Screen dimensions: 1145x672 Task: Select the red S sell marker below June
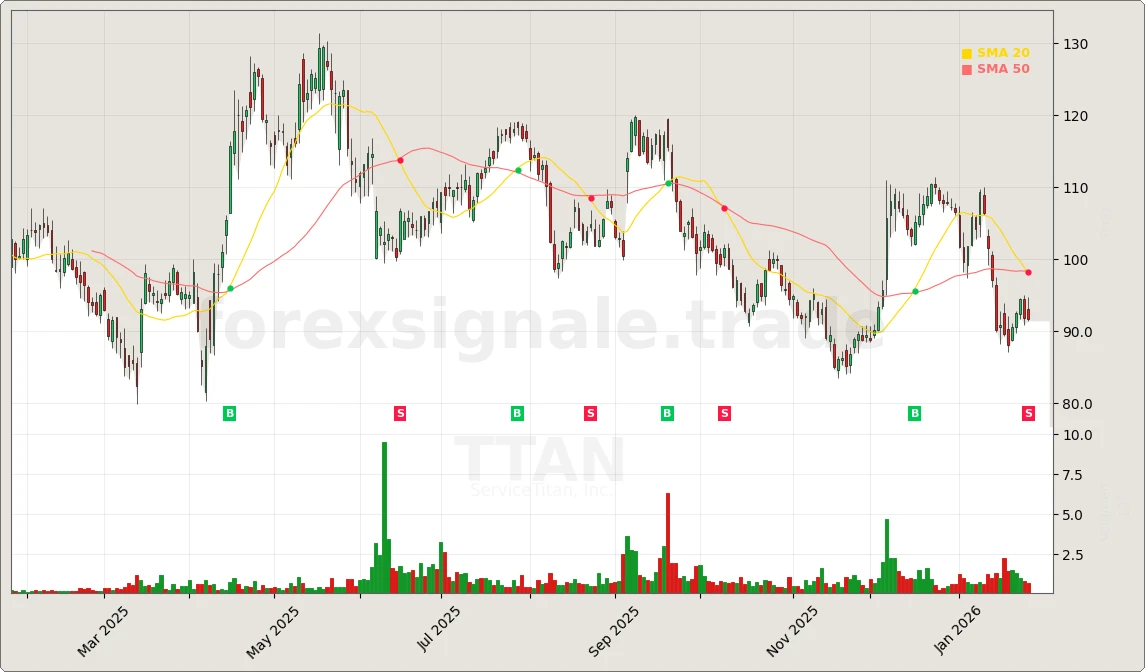(x=399, y=413)
